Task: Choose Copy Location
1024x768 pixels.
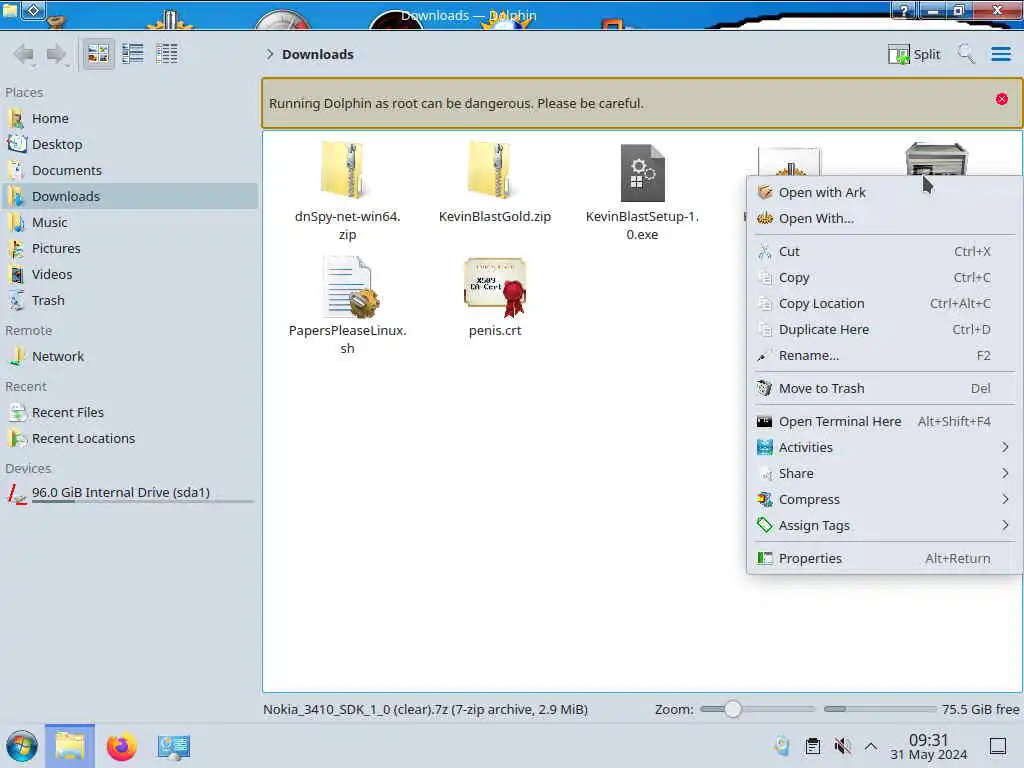Action: pyautogui.click(x=884, y=304)
